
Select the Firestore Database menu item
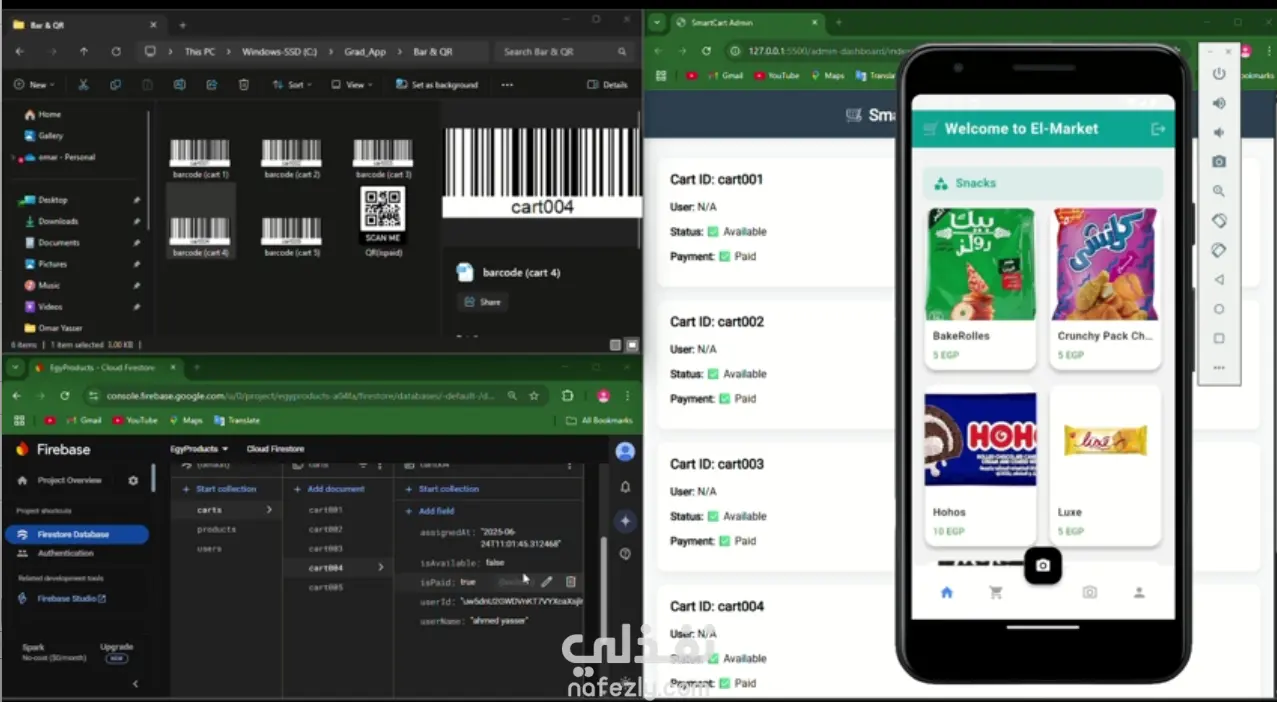[x=76, y=534]
